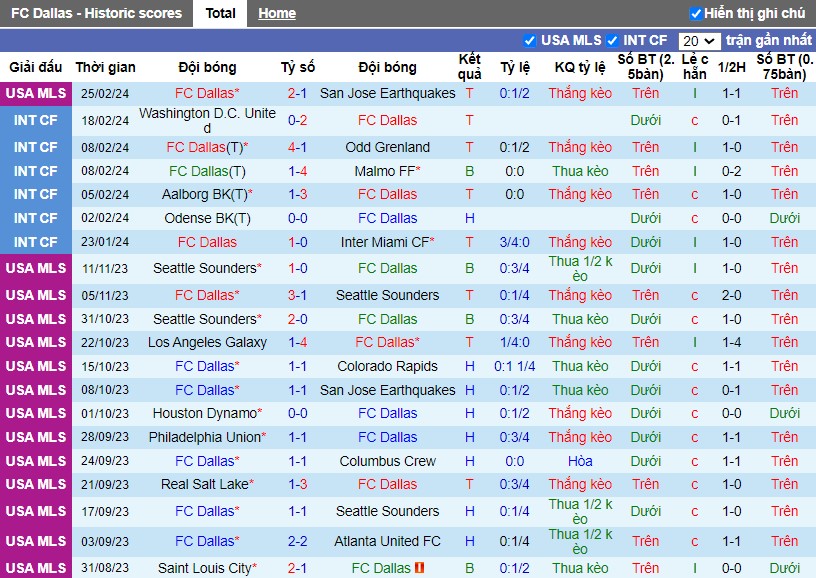Click San Jose Earthquakes in 08/10/23 row

[x=387, y=390]
